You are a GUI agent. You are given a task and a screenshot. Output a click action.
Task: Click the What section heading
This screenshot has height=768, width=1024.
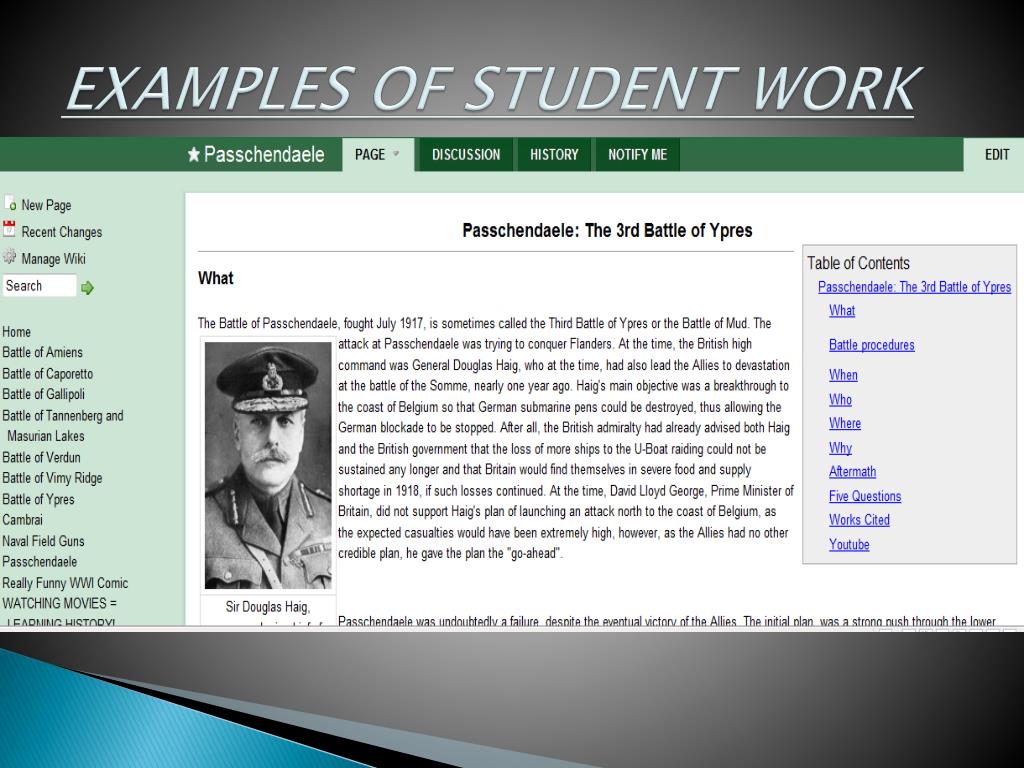coord(216,278)
